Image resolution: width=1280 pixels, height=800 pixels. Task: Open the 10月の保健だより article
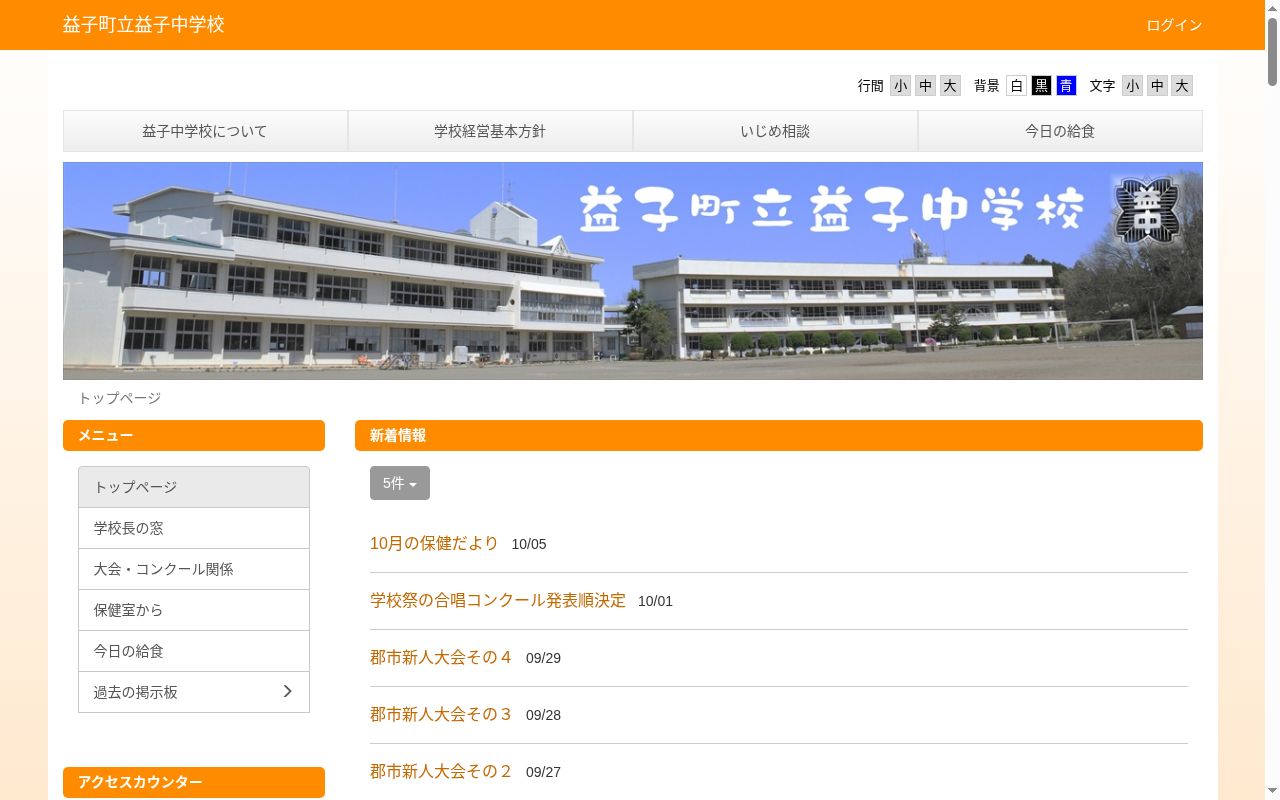pos(434,543)
